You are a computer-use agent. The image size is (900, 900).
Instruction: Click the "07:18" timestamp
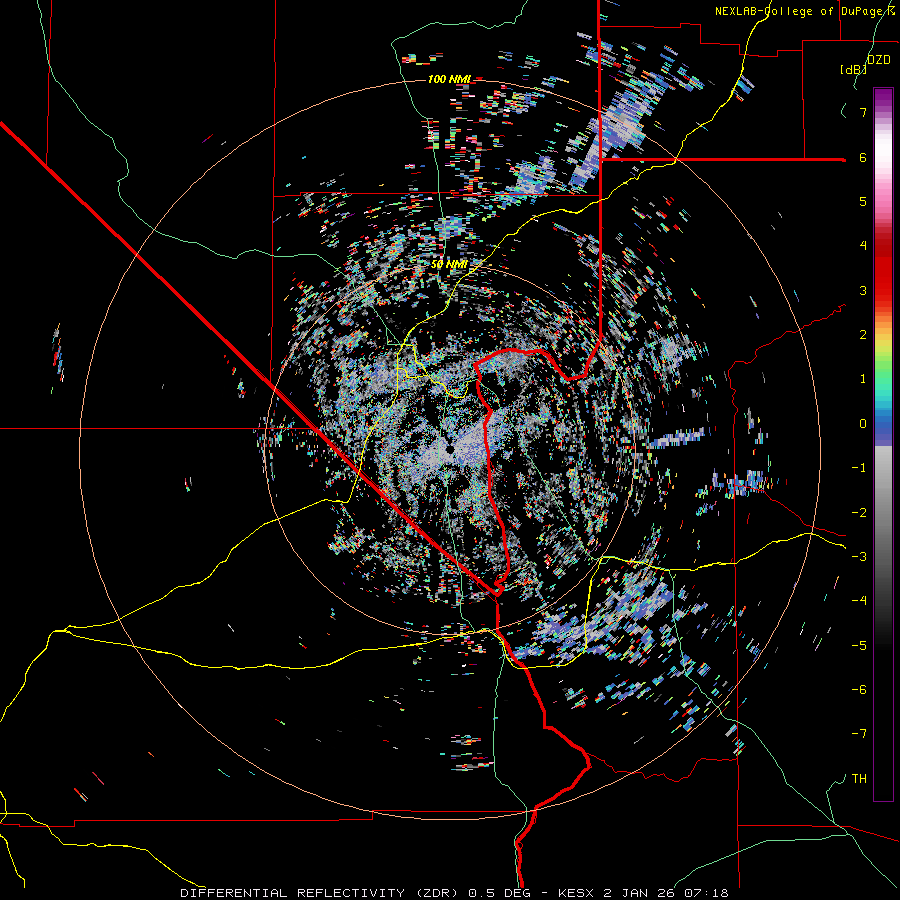(707, 893)
